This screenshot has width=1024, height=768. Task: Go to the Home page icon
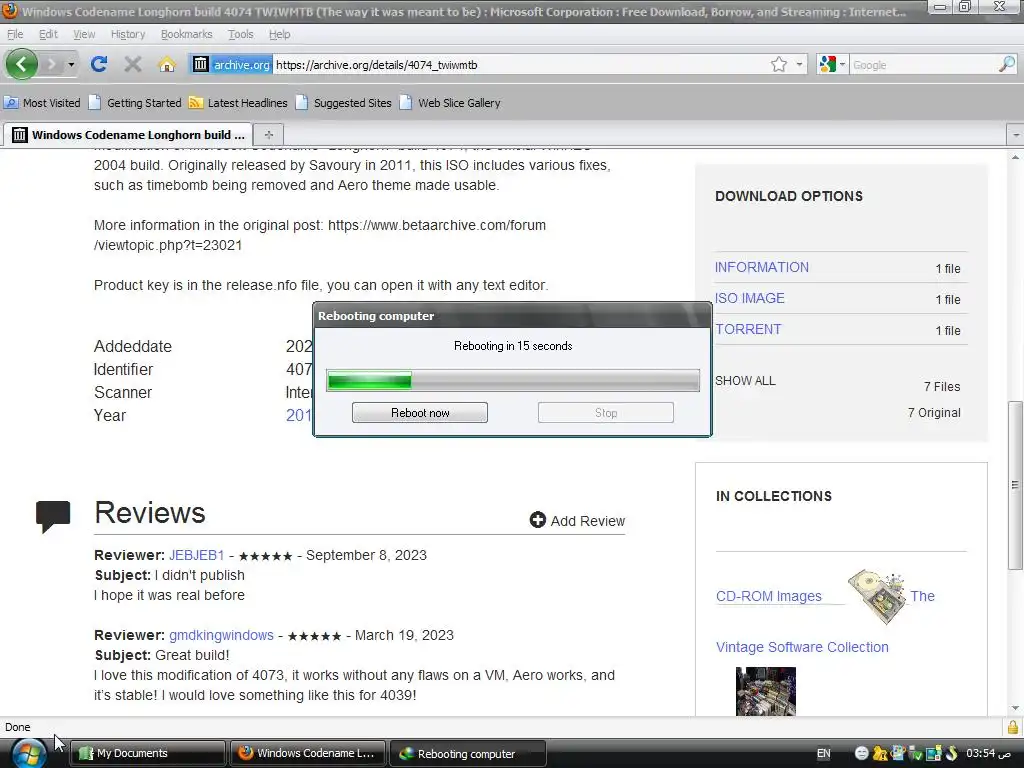[x=167, y=64]
